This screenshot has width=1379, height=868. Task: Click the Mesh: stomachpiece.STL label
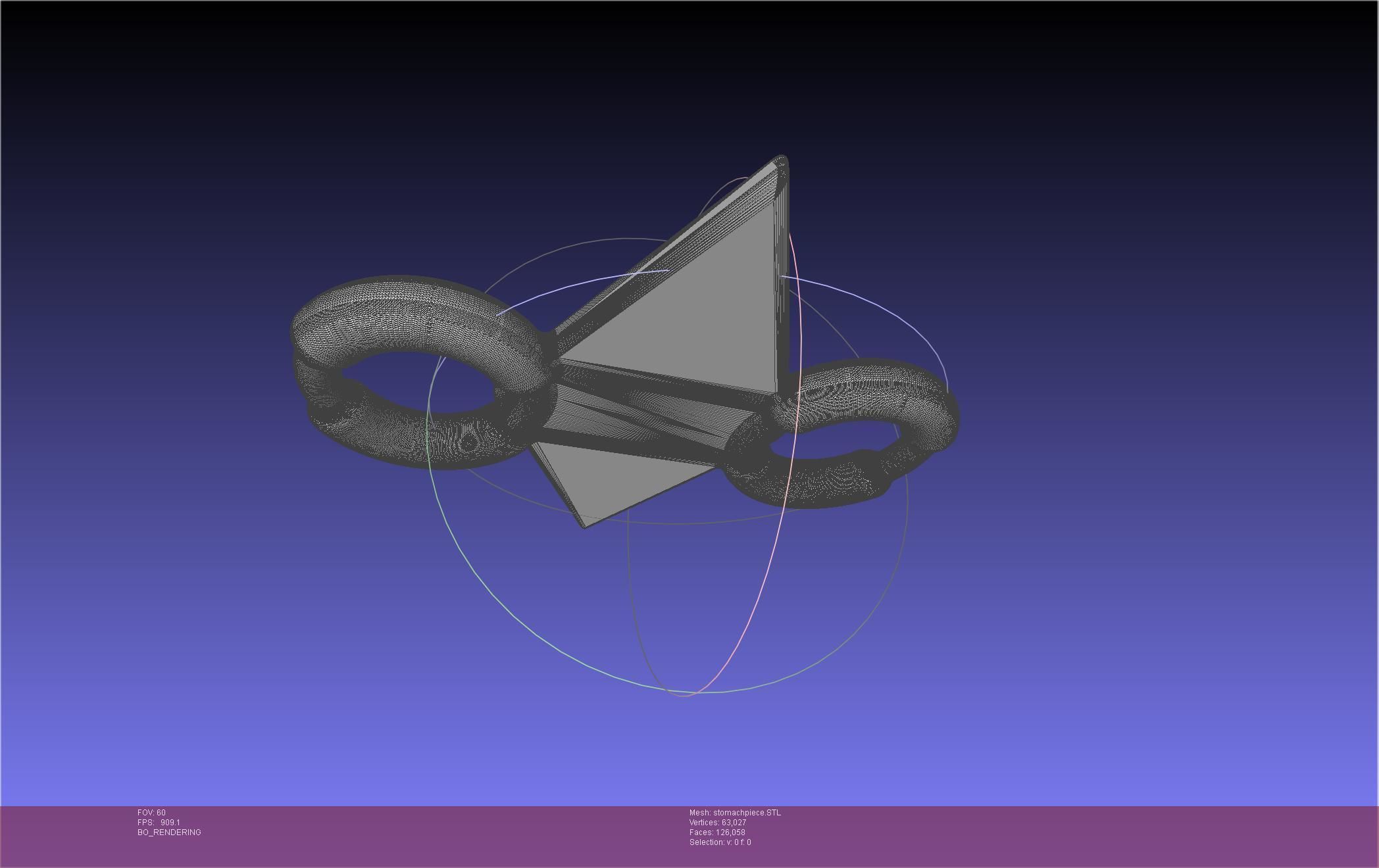point(735,813)
